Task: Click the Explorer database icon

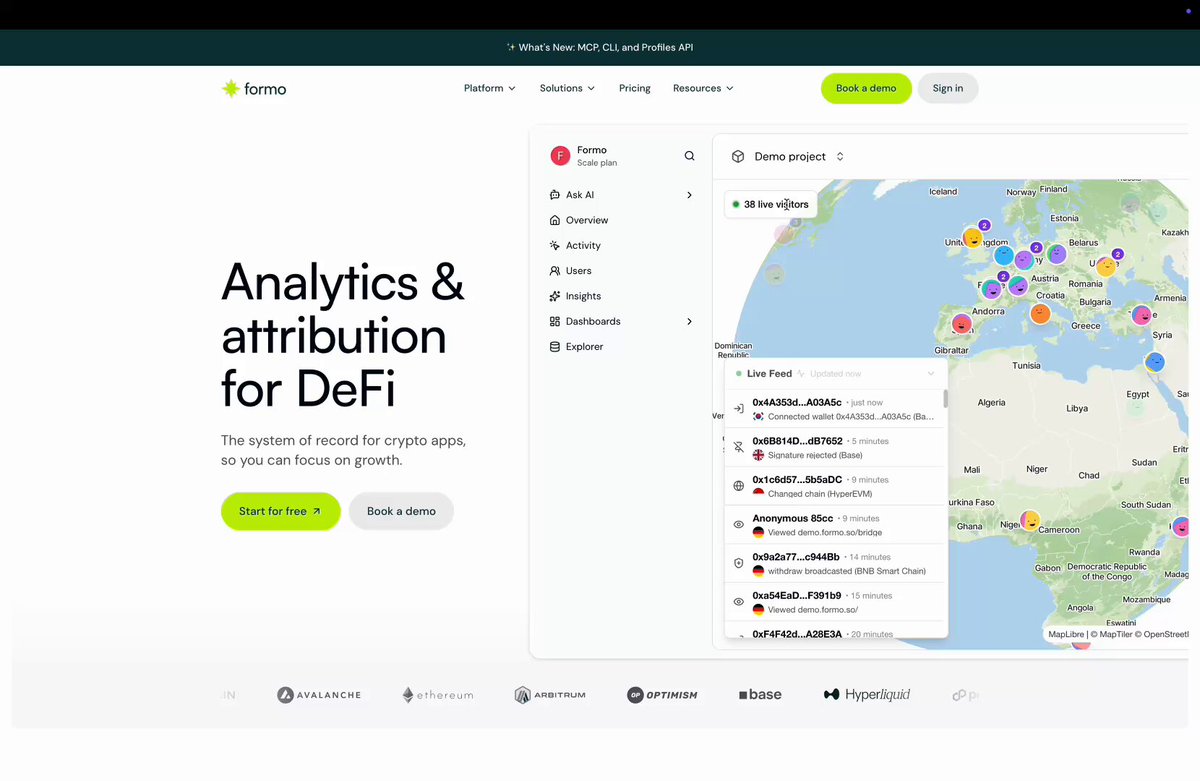Action: click(555, 347)
